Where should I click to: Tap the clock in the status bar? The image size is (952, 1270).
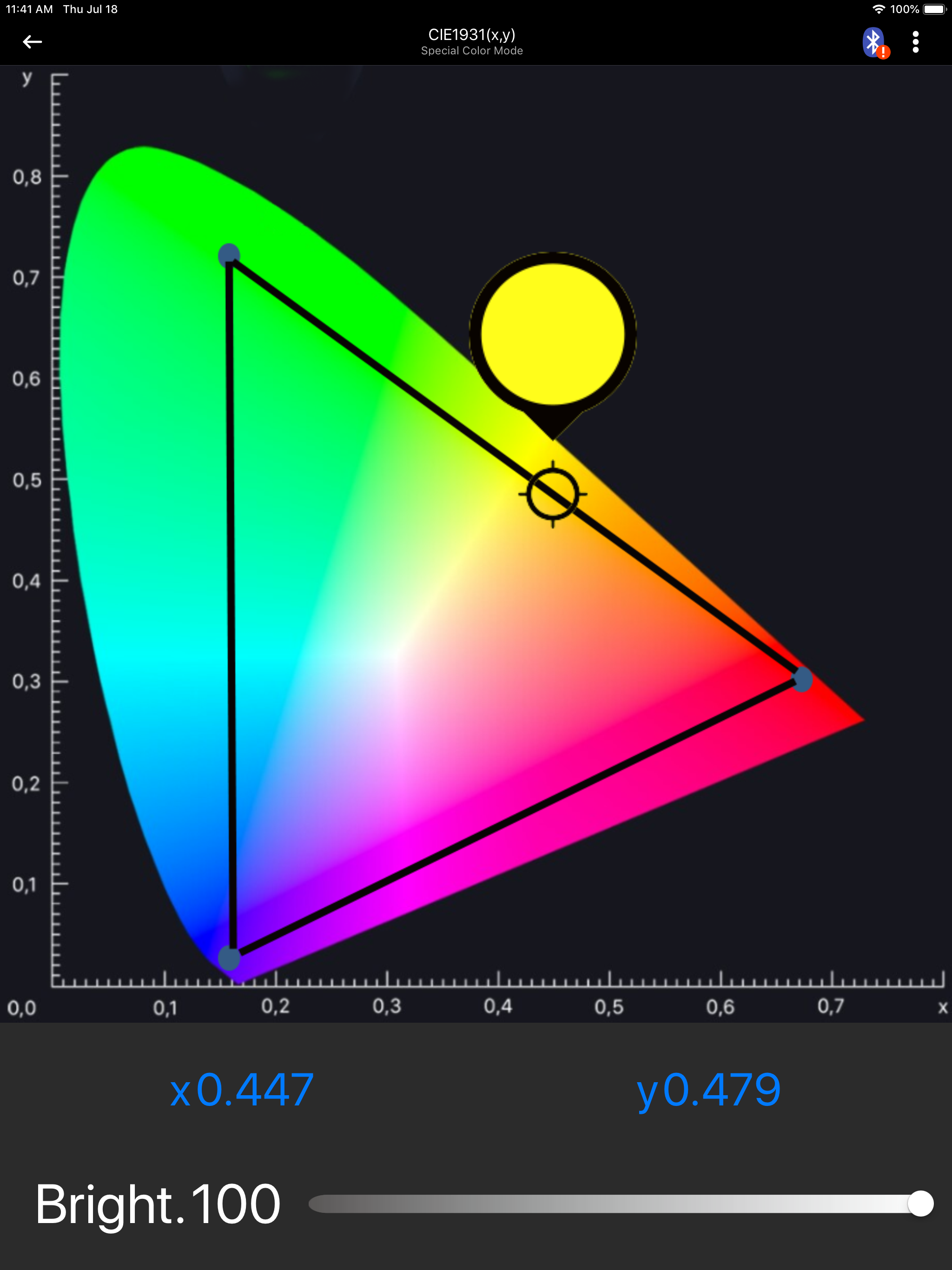[29, 9]
